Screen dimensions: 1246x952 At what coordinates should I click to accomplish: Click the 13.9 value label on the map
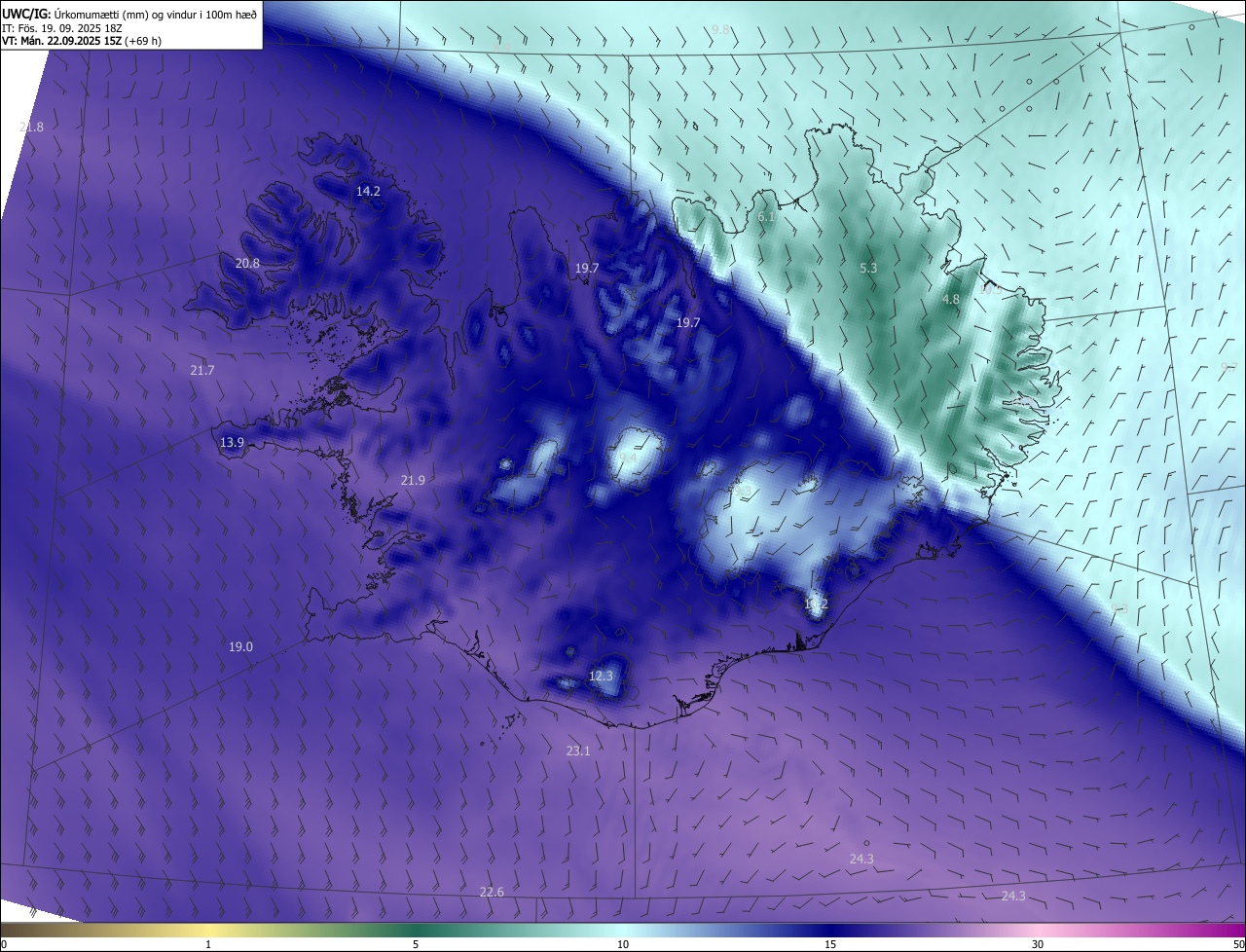click(232, 442)
